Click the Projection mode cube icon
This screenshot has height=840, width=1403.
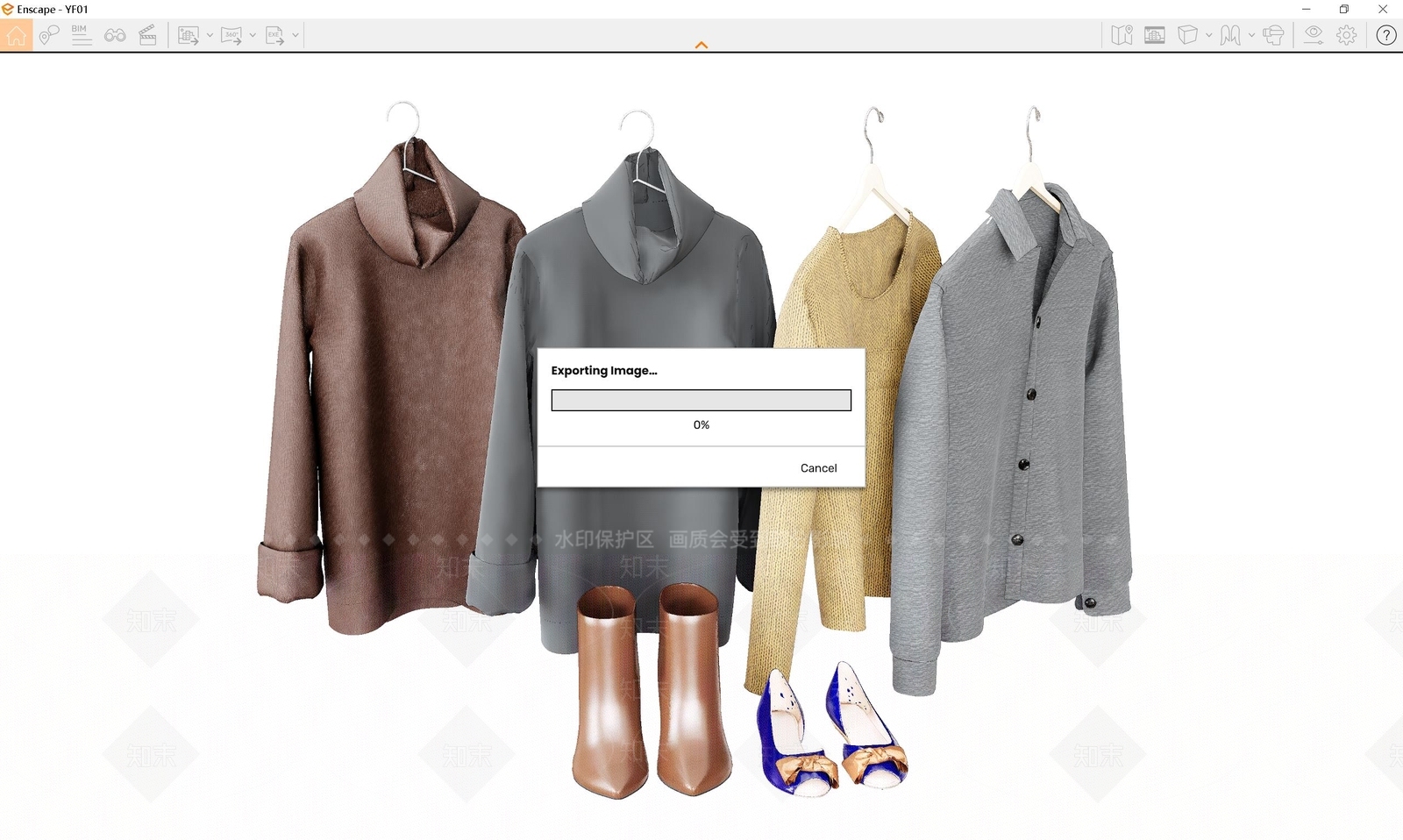1187,35
